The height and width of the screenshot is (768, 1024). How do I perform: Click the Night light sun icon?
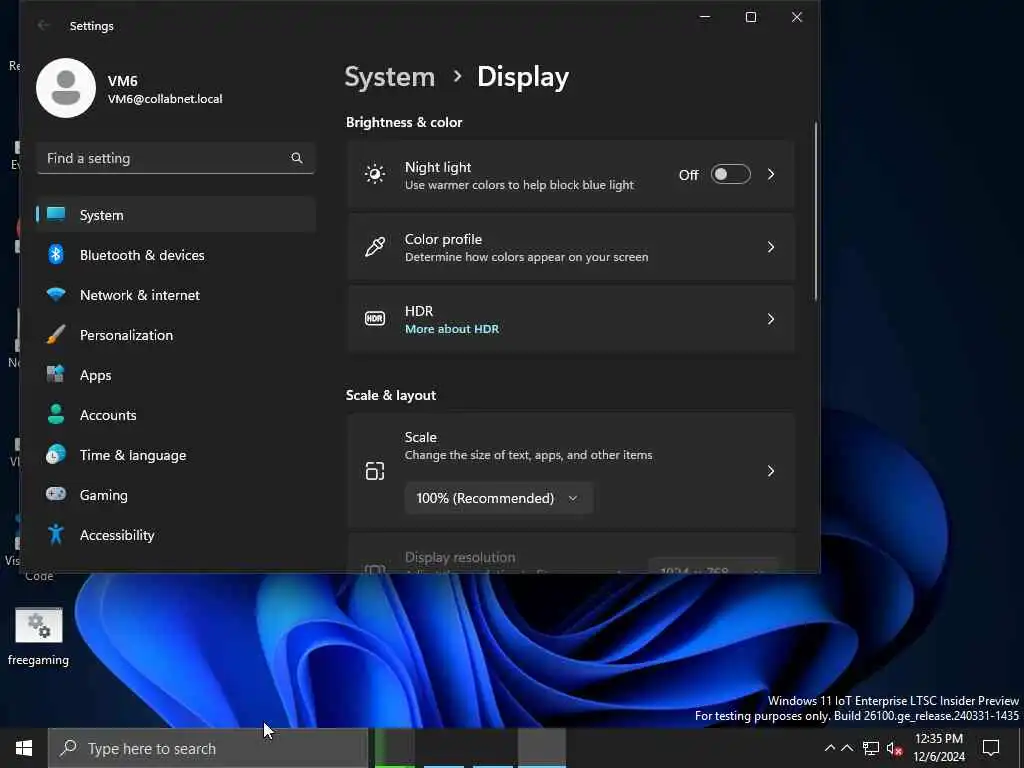(x=375, y=174)
